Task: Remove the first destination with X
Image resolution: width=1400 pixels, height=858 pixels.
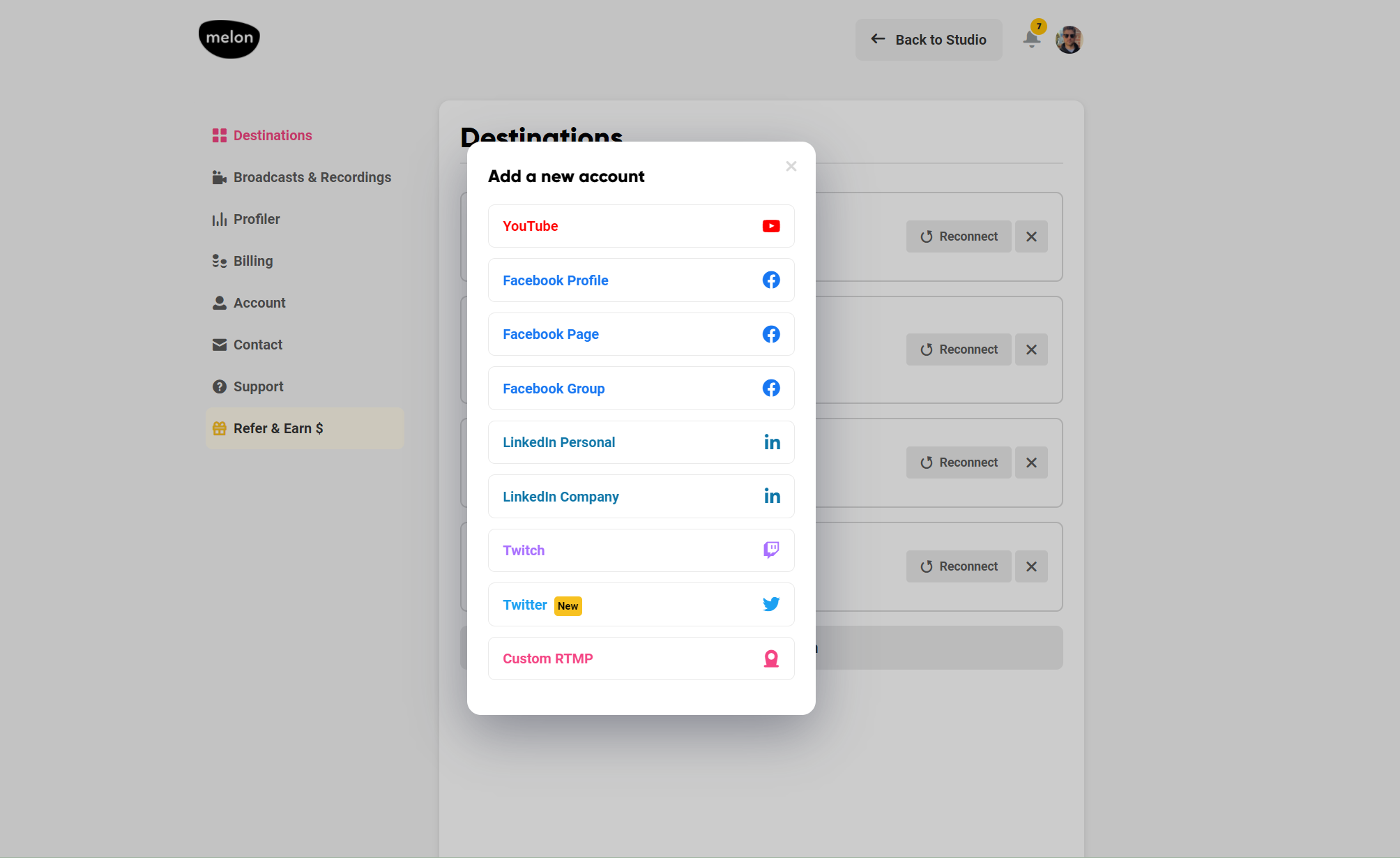Action: click(1031, 236)
